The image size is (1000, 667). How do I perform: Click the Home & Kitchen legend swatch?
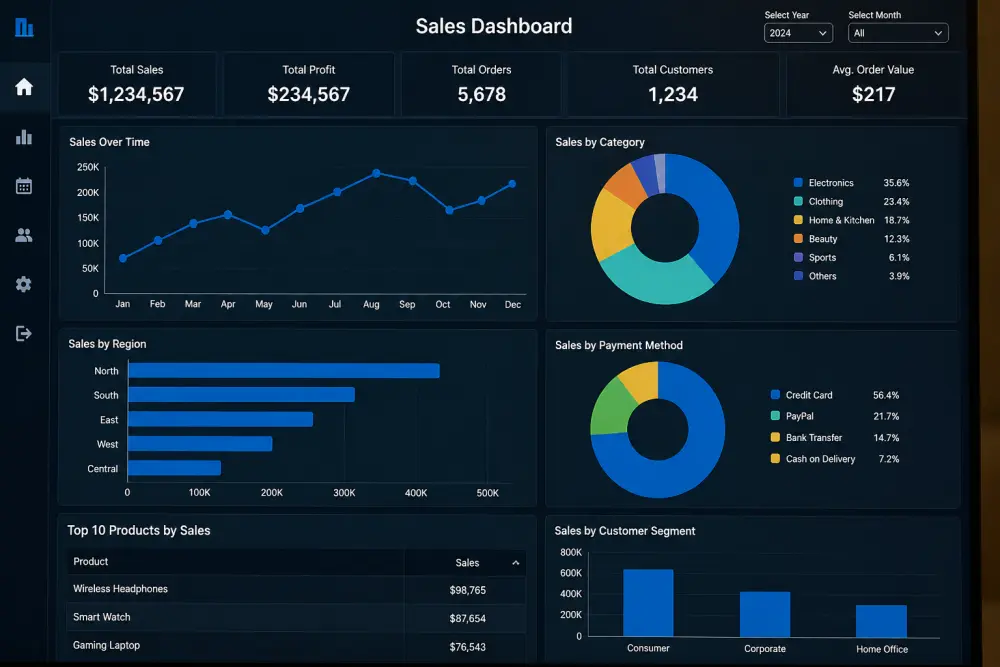pos(798,219)
